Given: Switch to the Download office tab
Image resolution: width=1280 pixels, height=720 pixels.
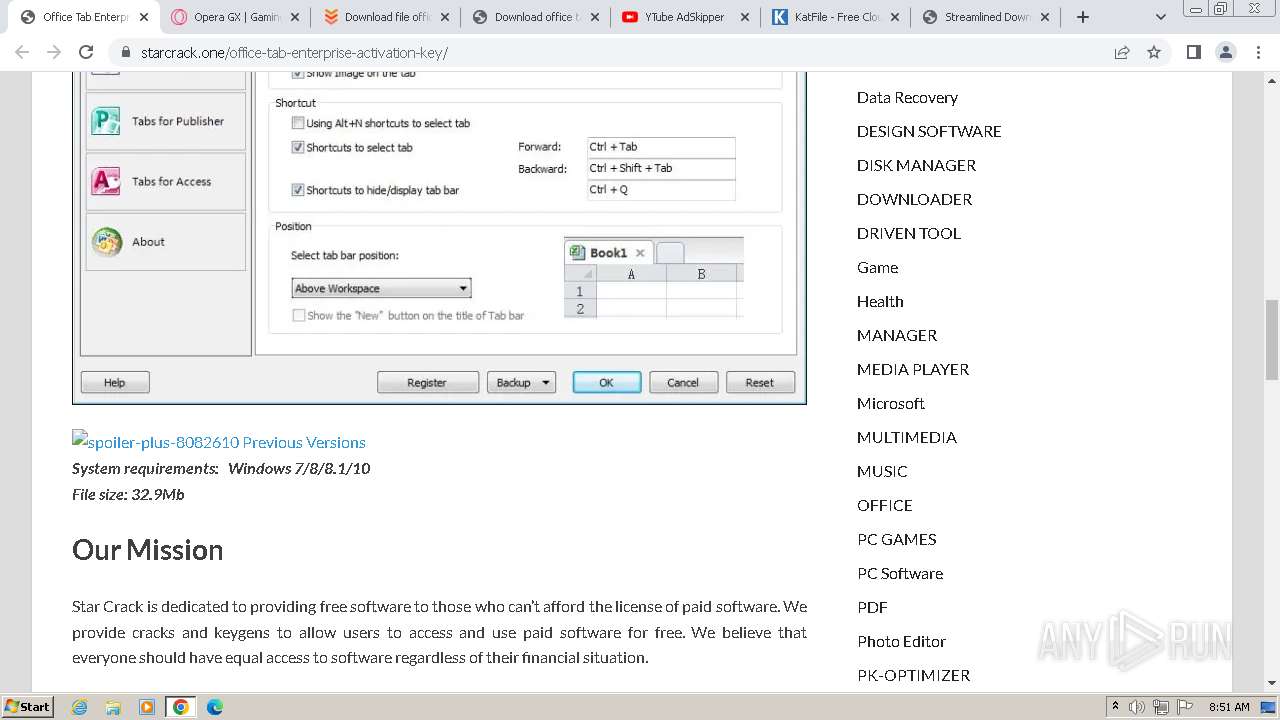Looking at the screenshot, I should click(x=535, y=17).
